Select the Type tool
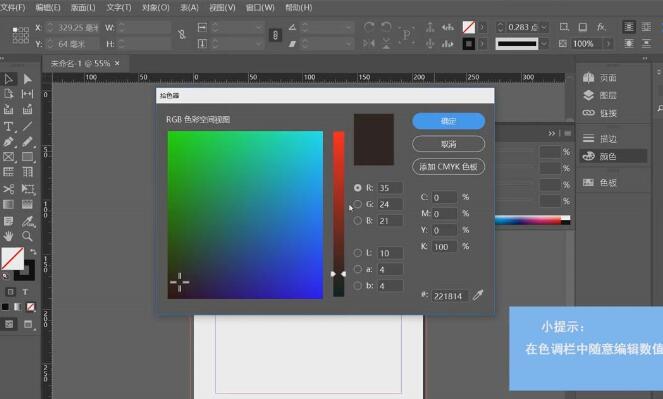This screenshot has width=663, height=399. coord(8,126)
